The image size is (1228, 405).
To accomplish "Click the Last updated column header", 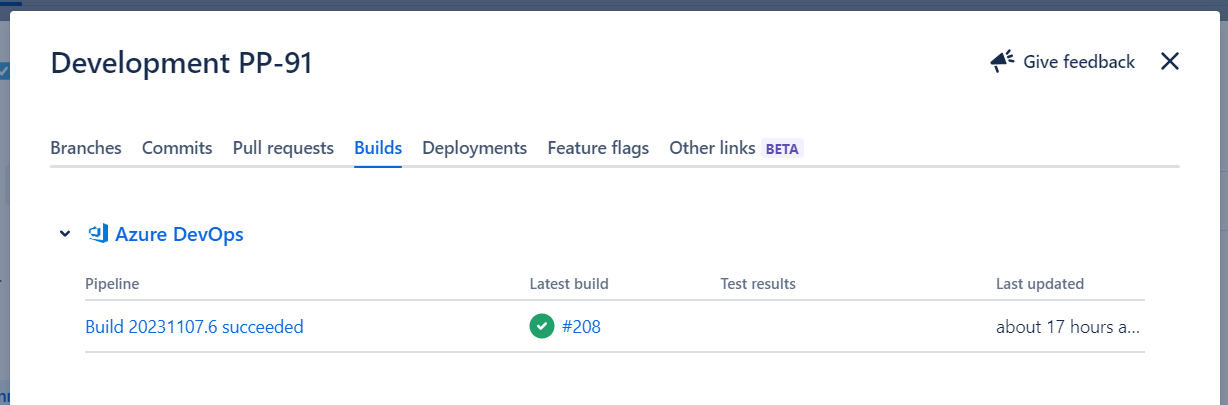I will click(1039, 284).
